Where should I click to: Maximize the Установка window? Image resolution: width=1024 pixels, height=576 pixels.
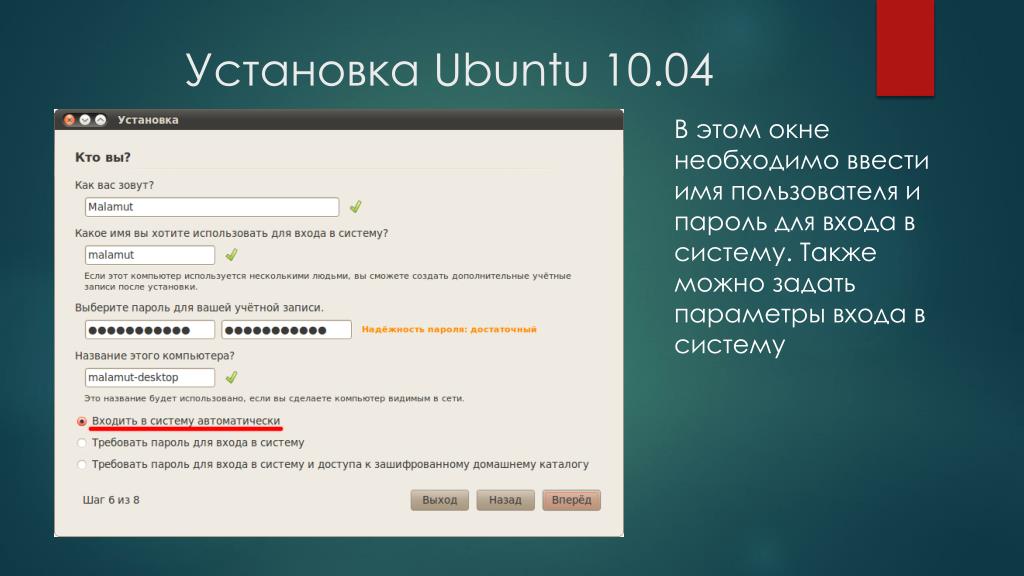pyautogui.click(x=101, y=120)
